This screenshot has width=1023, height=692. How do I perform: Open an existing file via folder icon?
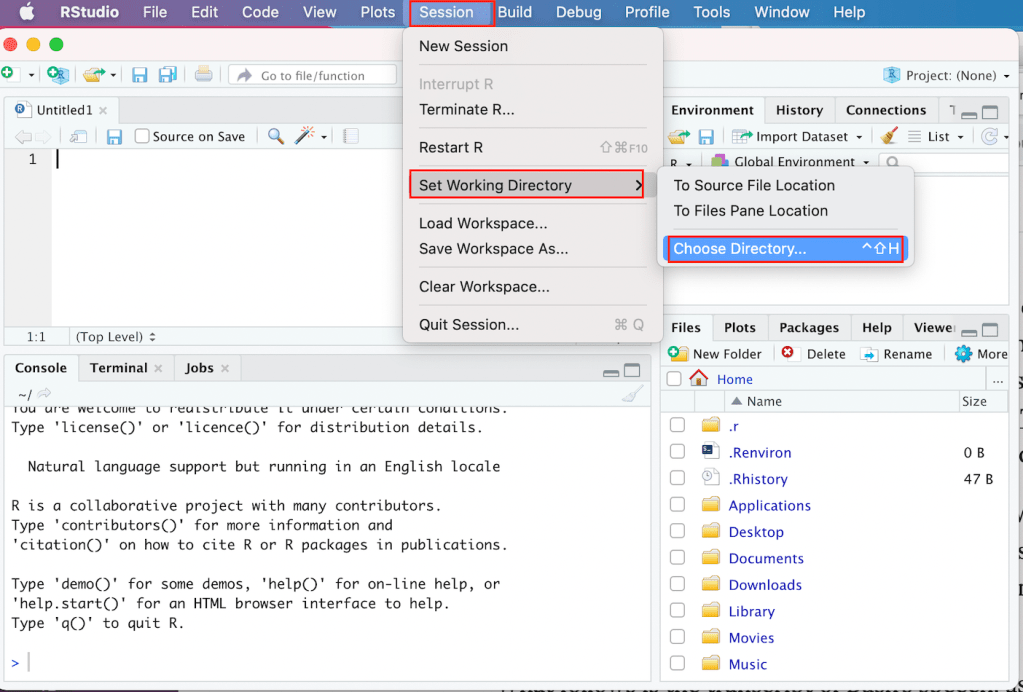pos(94,75)
